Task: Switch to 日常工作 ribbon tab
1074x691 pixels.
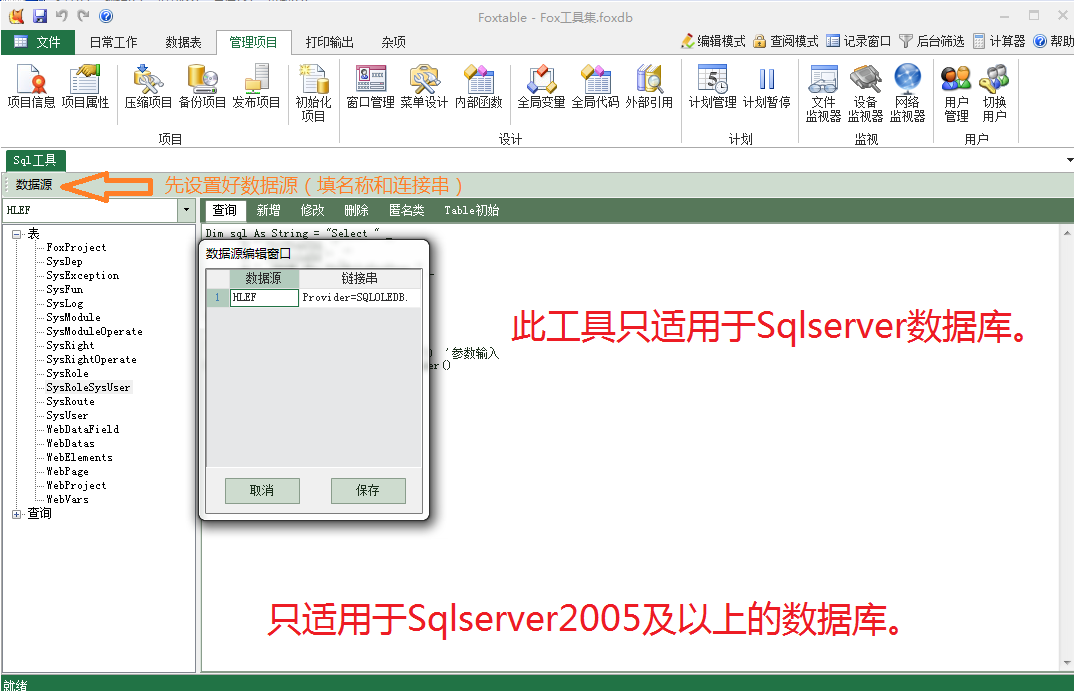Action: 113,42
